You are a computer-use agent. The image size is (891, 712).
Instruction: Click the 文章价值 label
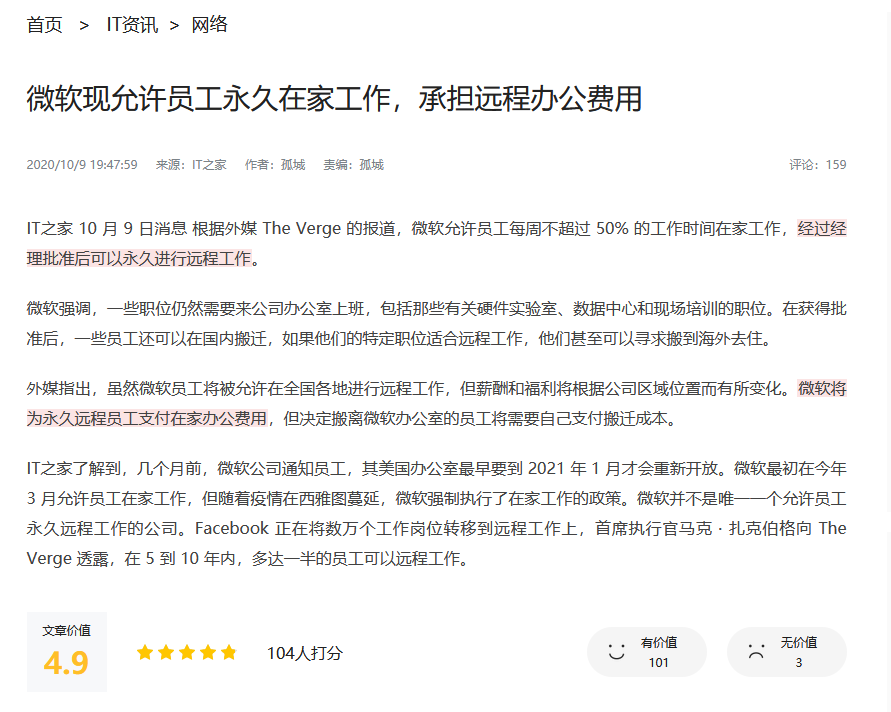coord(66,630)
